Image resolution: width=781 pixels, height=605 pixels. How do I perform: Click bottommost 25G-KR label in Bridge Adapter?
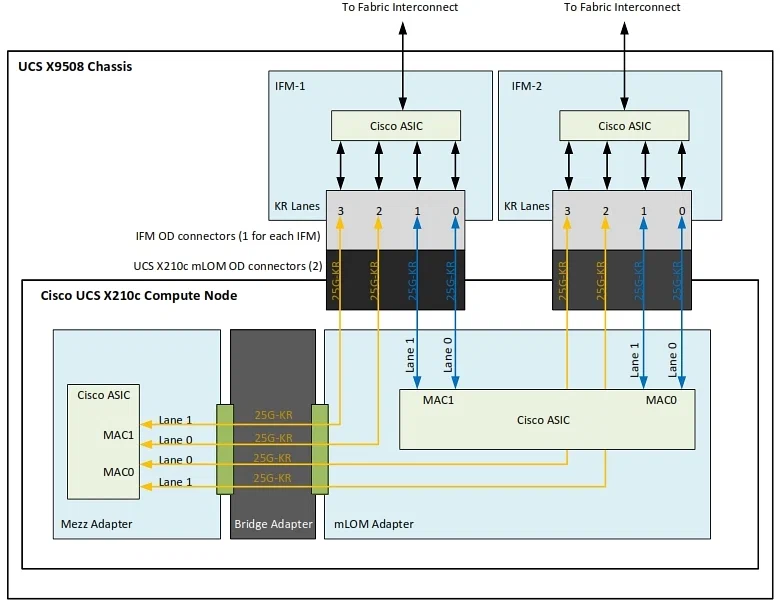coord(272,478)
